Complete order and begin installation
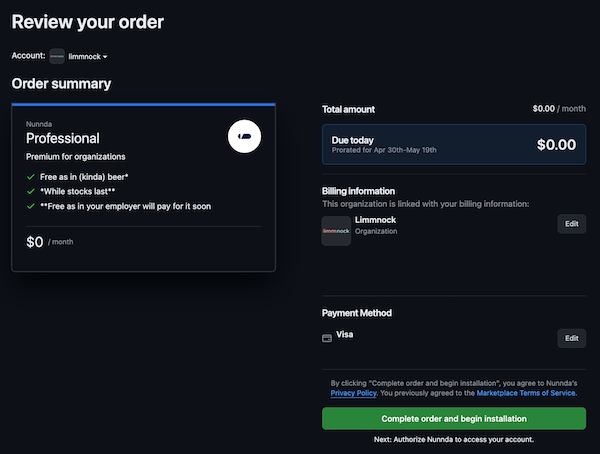This screenshot has width=600, height=454. click(x=454, y=418)
